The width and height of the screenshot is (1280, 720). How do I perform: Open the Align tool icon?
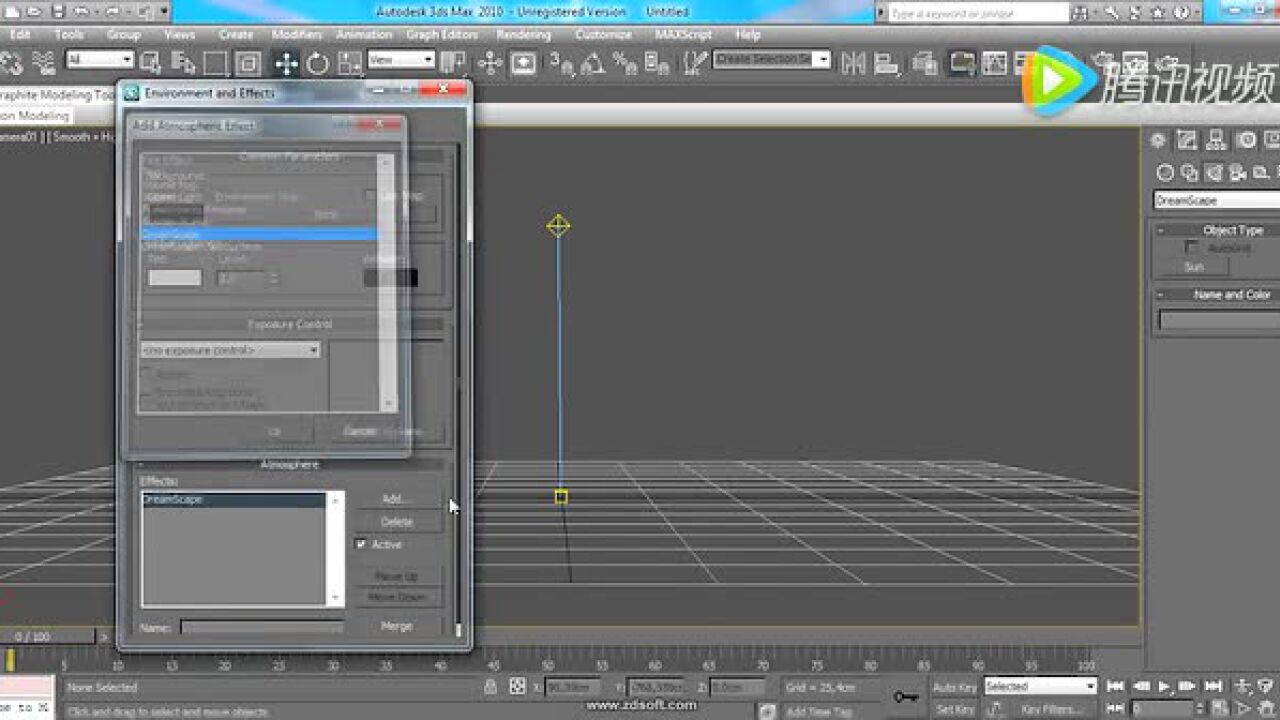tap(886, 63)
